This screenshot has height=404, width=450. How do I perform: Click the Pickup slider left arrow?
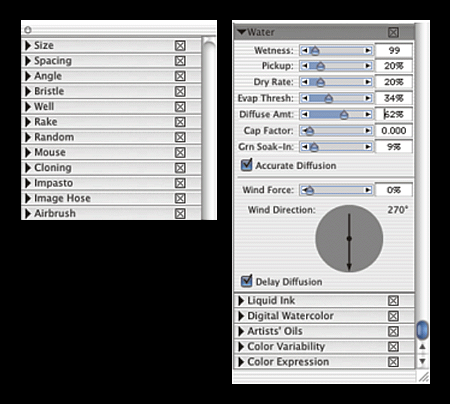304,66
